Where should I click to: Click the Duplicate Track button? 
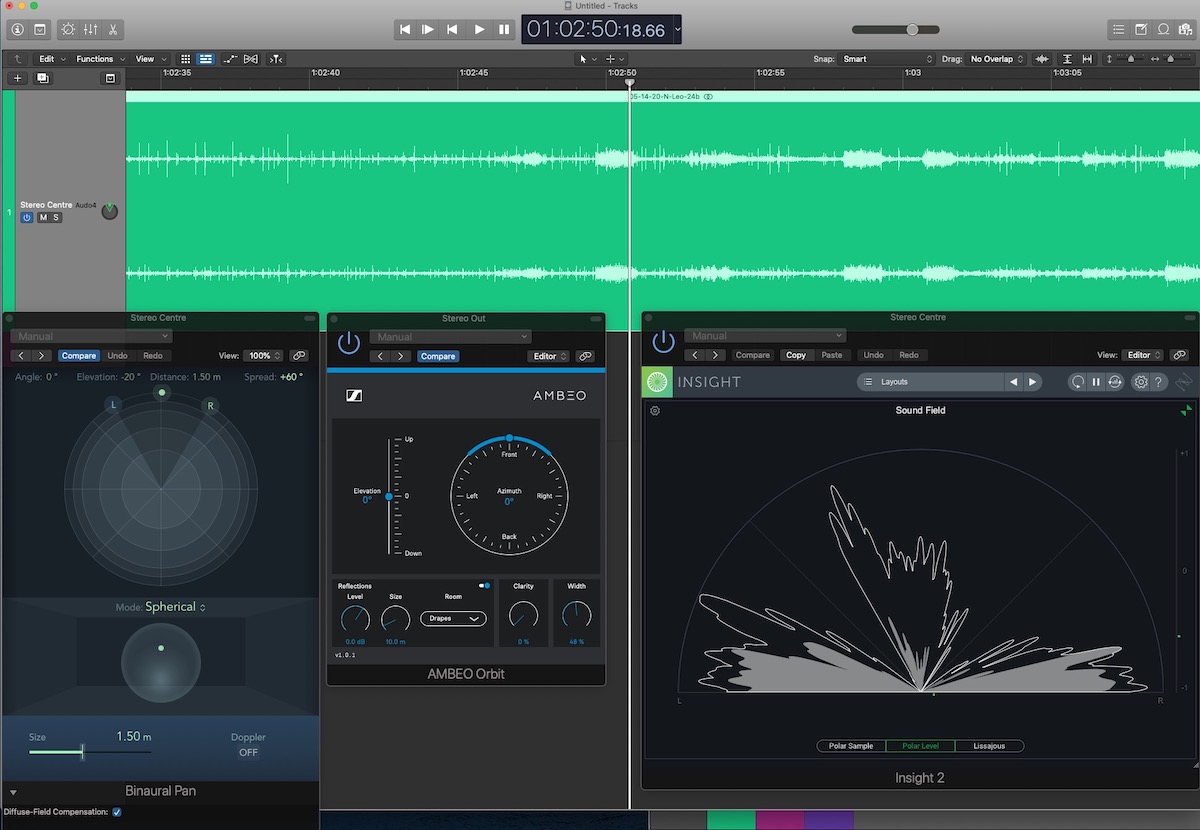point(43,78)
